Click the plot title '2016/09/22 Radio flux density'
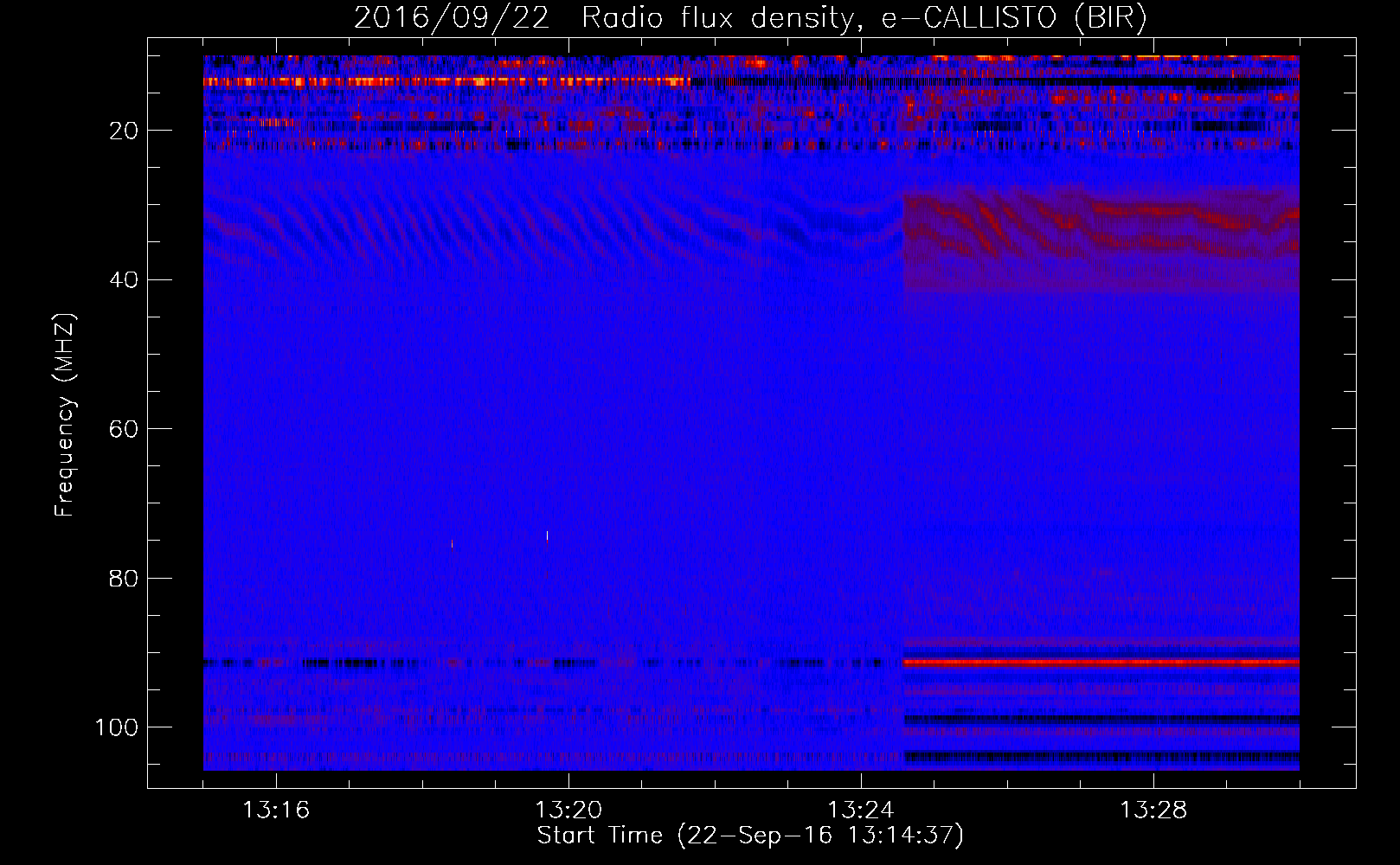Screen dimensions: 1400x865 point(750,17)
